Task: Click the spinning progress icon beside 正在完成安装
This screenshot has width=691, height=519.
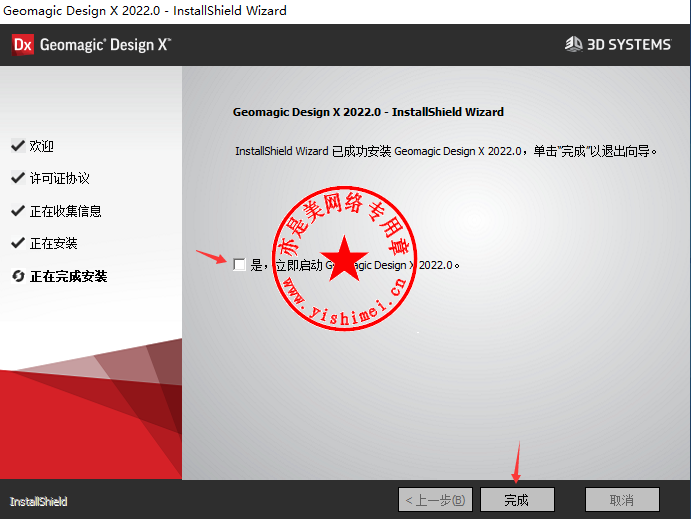Action: (18, 276)
